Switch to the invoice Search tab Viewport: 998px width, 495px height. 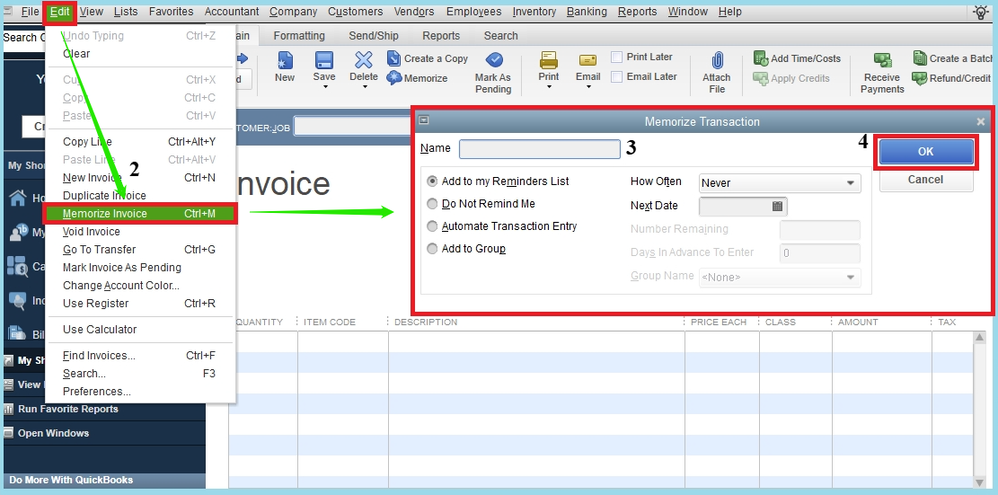pyautogui.click(x=501, y=36)
